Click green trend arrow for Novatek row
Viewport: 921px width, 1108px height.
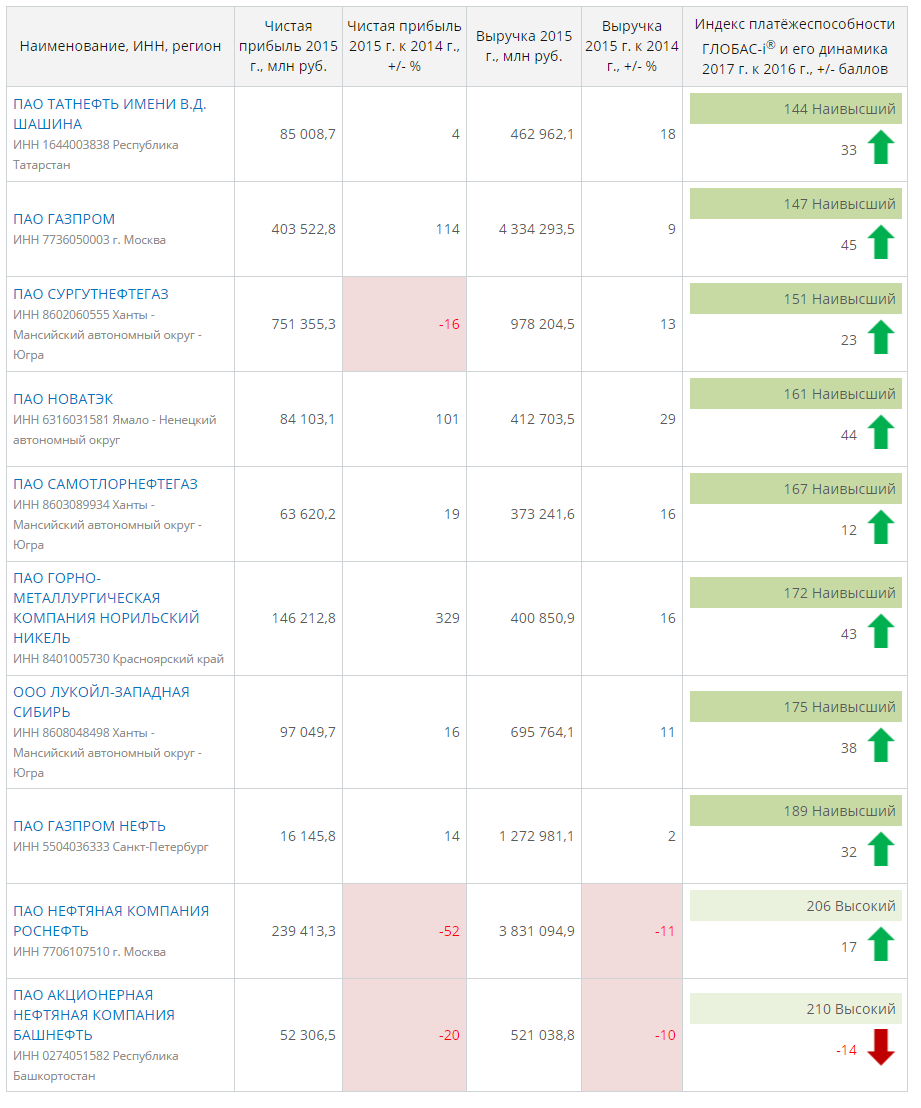pyautogui.click(x=880, y=433)
